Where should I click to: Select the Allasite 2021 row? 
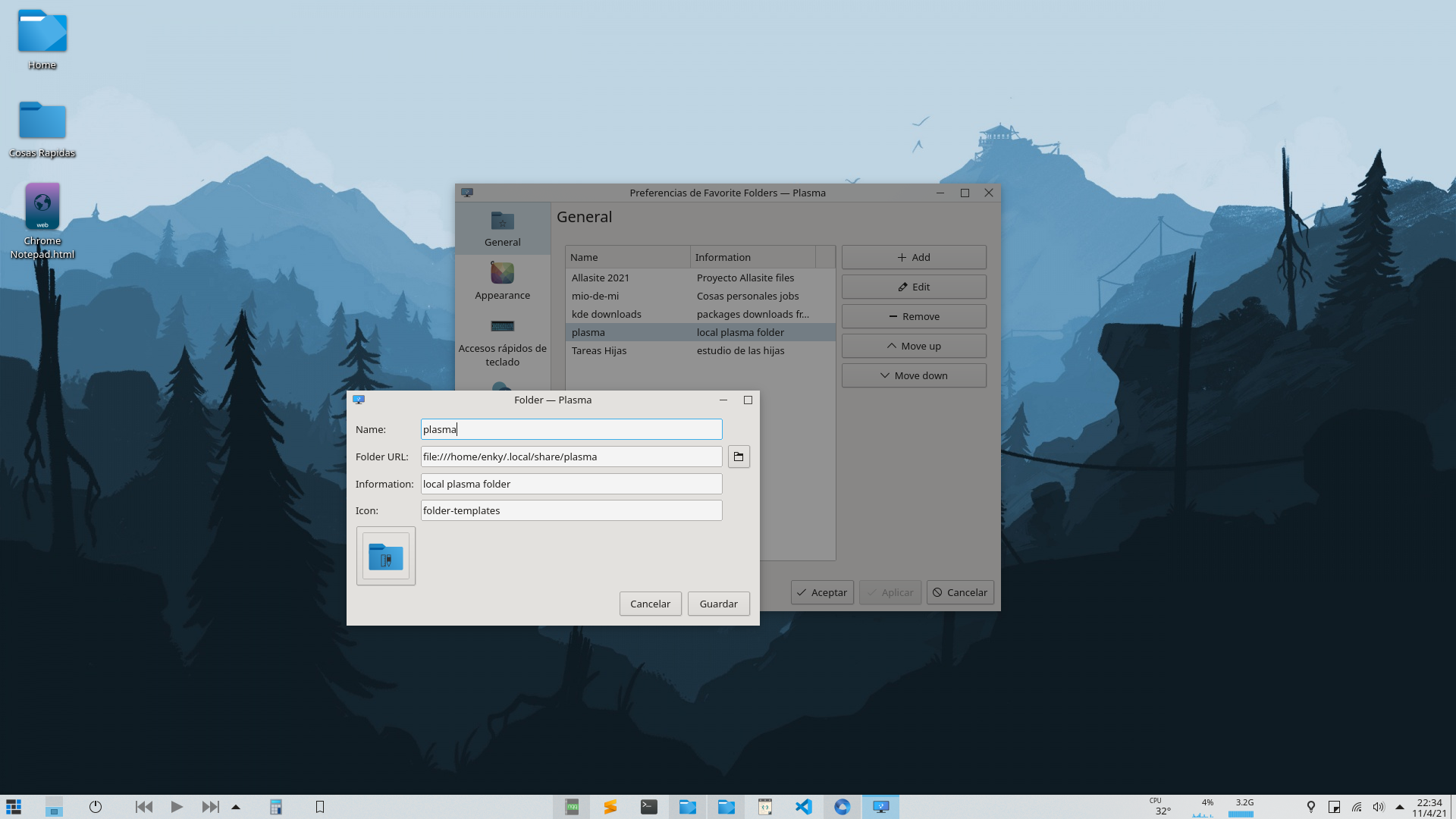pos(701,278)
